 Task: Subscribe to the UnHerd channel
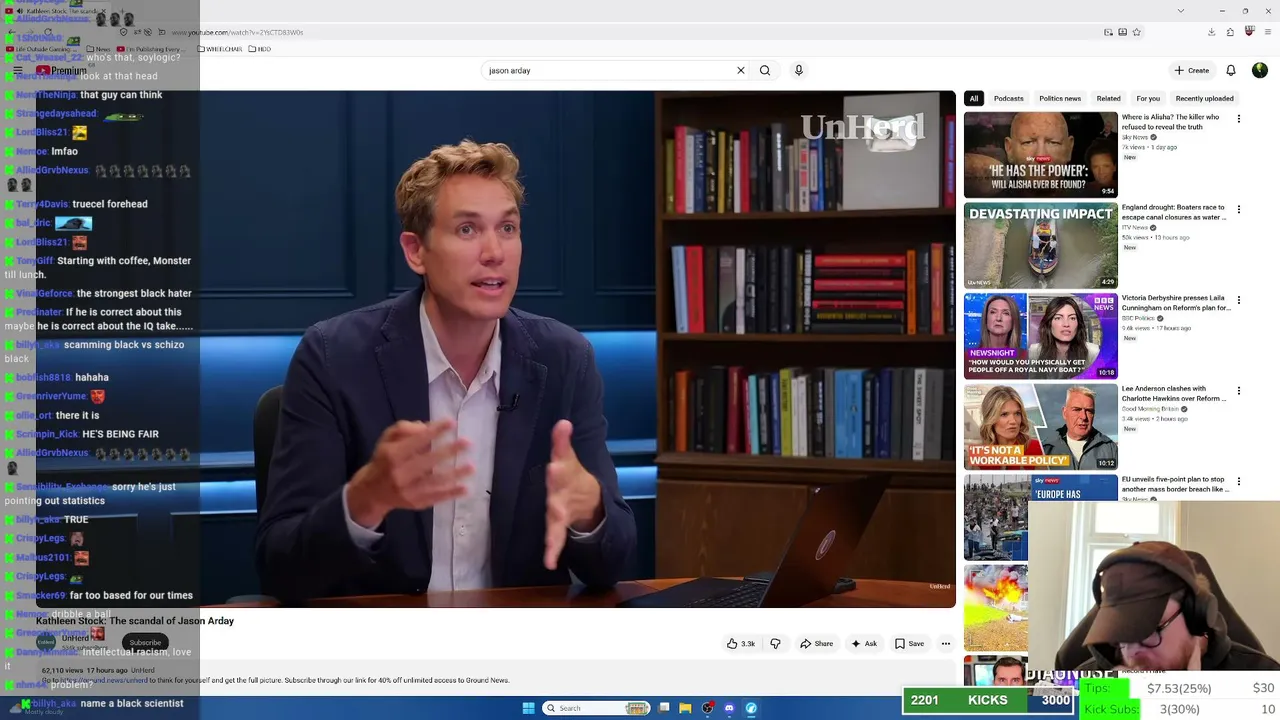(145, 642)
